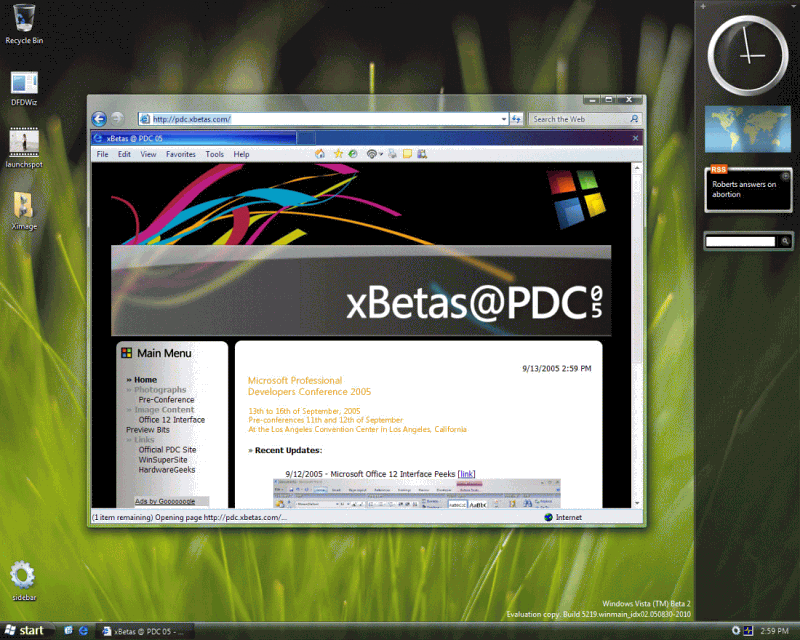Screen dimensions: 800x640
Task: Open the View menu
Action: click(x=148, y=154)
